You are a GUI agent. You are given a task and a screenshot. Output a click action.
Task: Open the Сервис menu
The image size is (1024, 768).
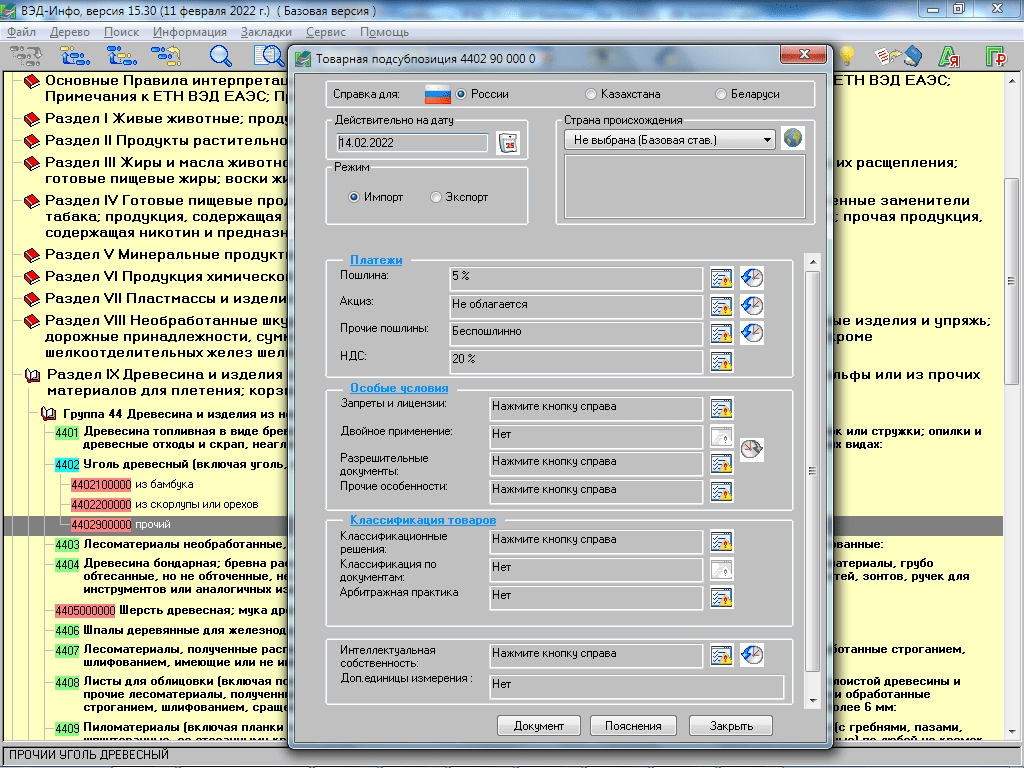[x=325, y=32]
